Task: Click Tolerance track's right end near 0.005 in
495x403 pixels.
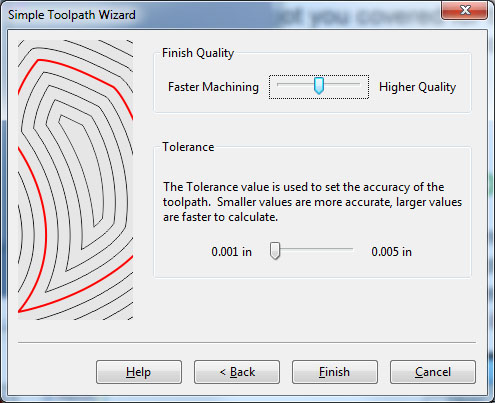Action: (351, 249)
